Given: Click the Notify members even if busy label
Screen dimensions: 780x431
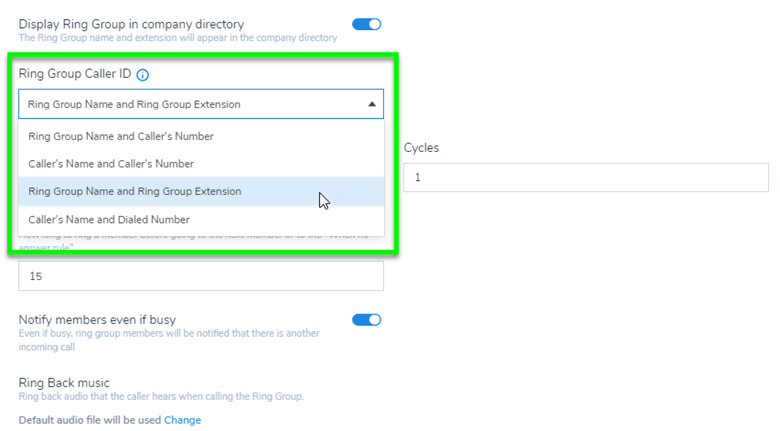Looking at the screenshot, I should (x=97, y=320).
